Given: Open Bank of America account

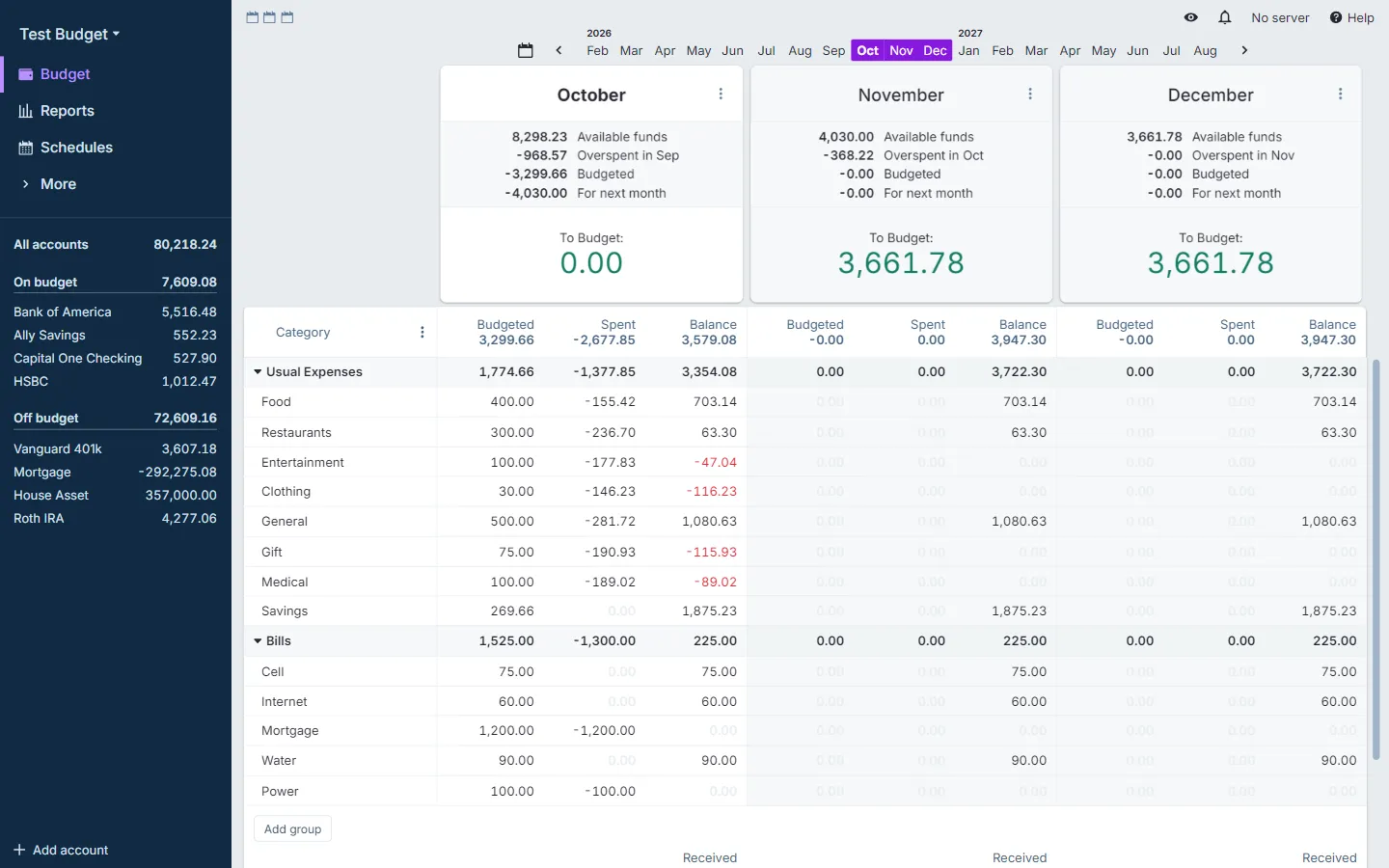Looking at the screenshot, I should tap(116, 312).
